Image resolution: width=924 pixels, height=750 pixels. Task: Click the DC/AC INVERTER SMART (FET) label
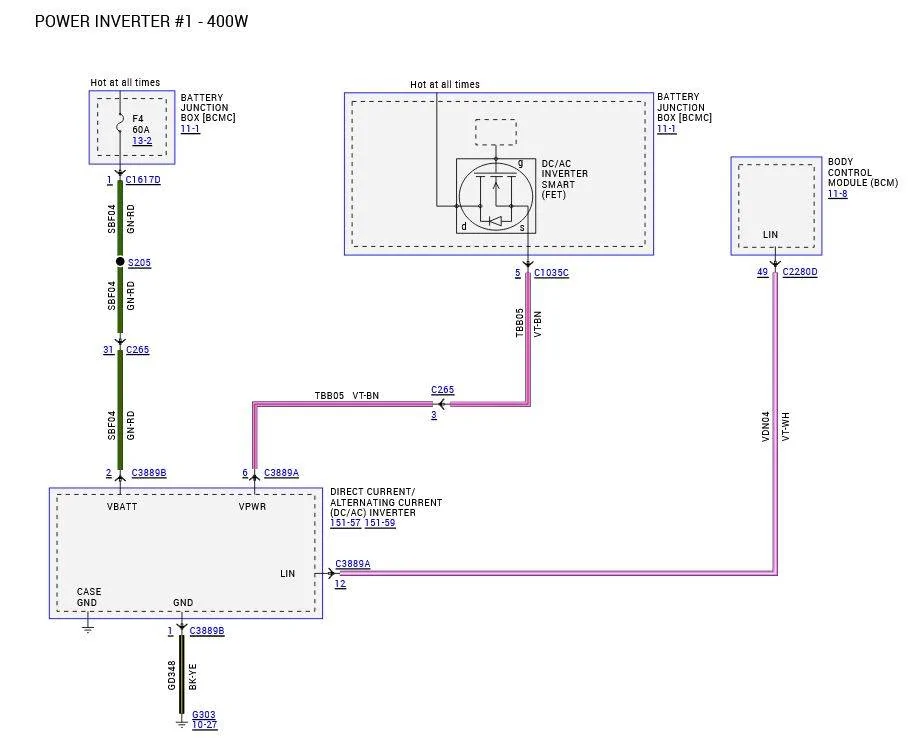pyautogui.click(x=565, y=179)
